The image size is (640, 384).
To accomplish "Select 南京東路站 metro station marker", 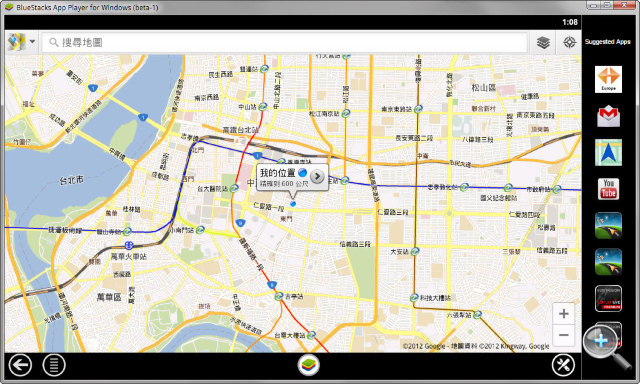I will click(418, 109).
